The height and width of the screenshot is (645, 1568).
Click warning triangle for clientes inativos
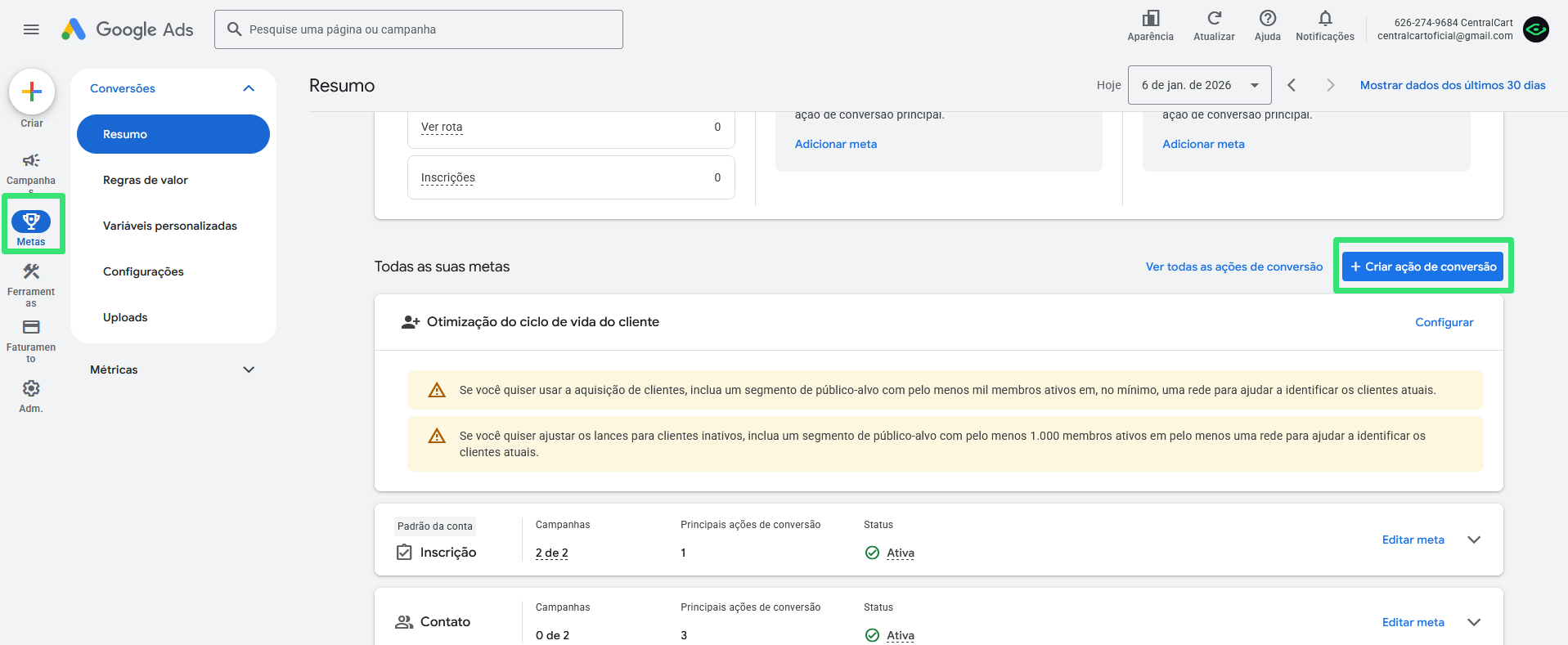point(437,436)
